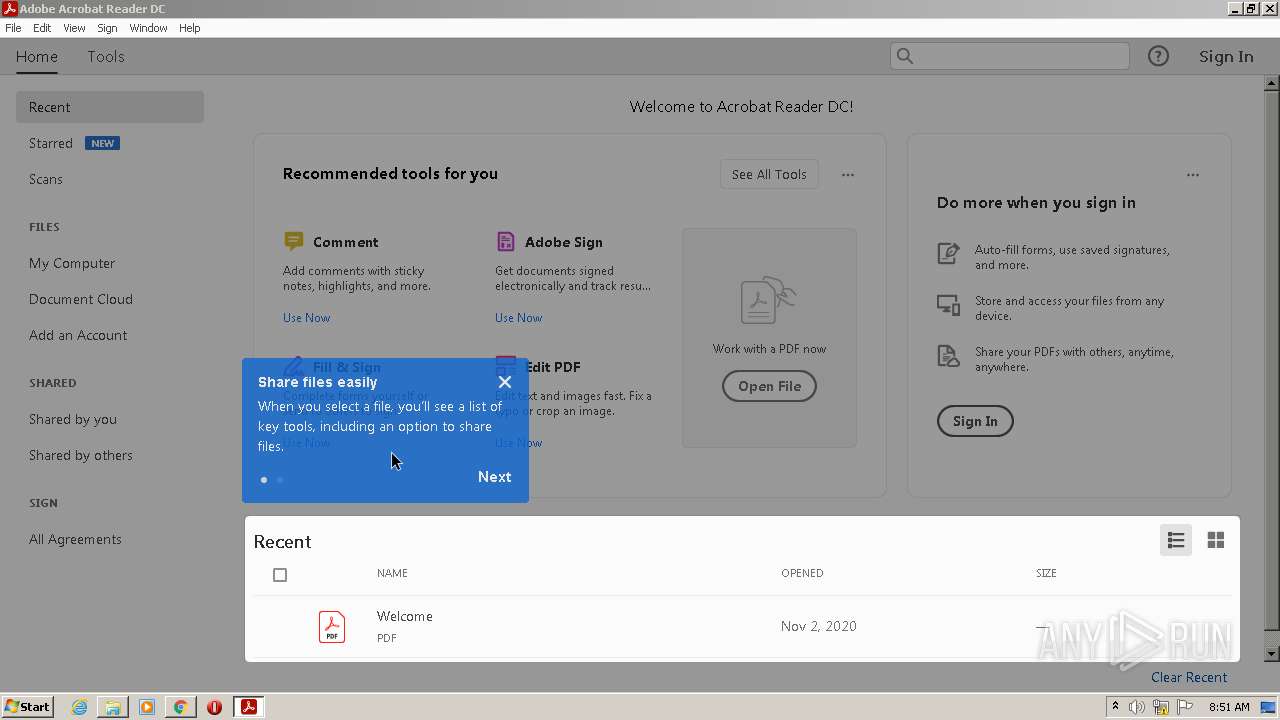Click the Open File button
The height and width of the screenshot is (720, 1280).
[x=769, y=386]
